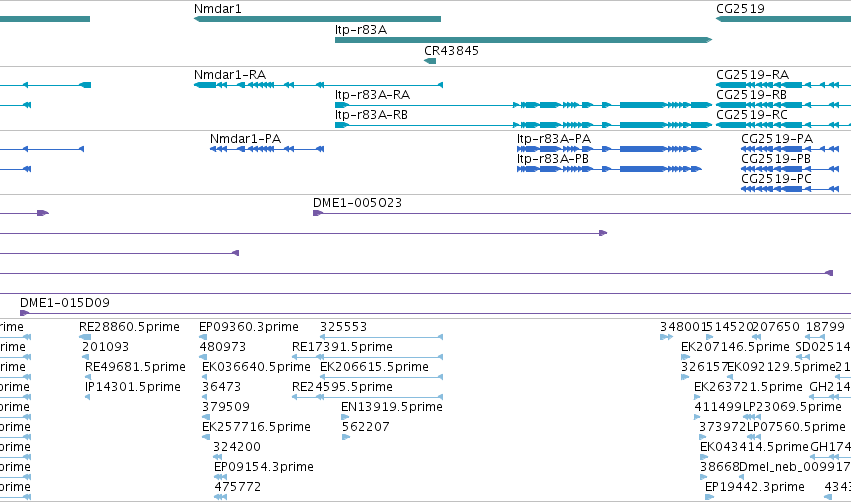Select the CG2519-PC protein feature
The height and width of the screenshot is (502, 851).
pyautogui.click(x=790, y=189)
